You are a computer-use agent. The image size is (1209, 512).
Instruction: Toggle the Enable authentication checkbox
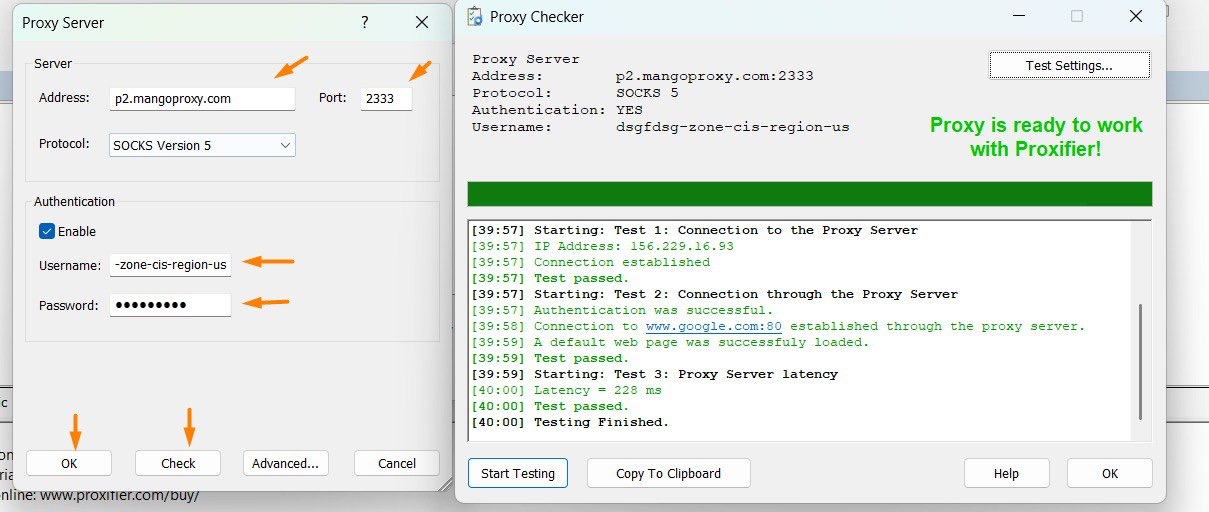(x=47, y=231)
